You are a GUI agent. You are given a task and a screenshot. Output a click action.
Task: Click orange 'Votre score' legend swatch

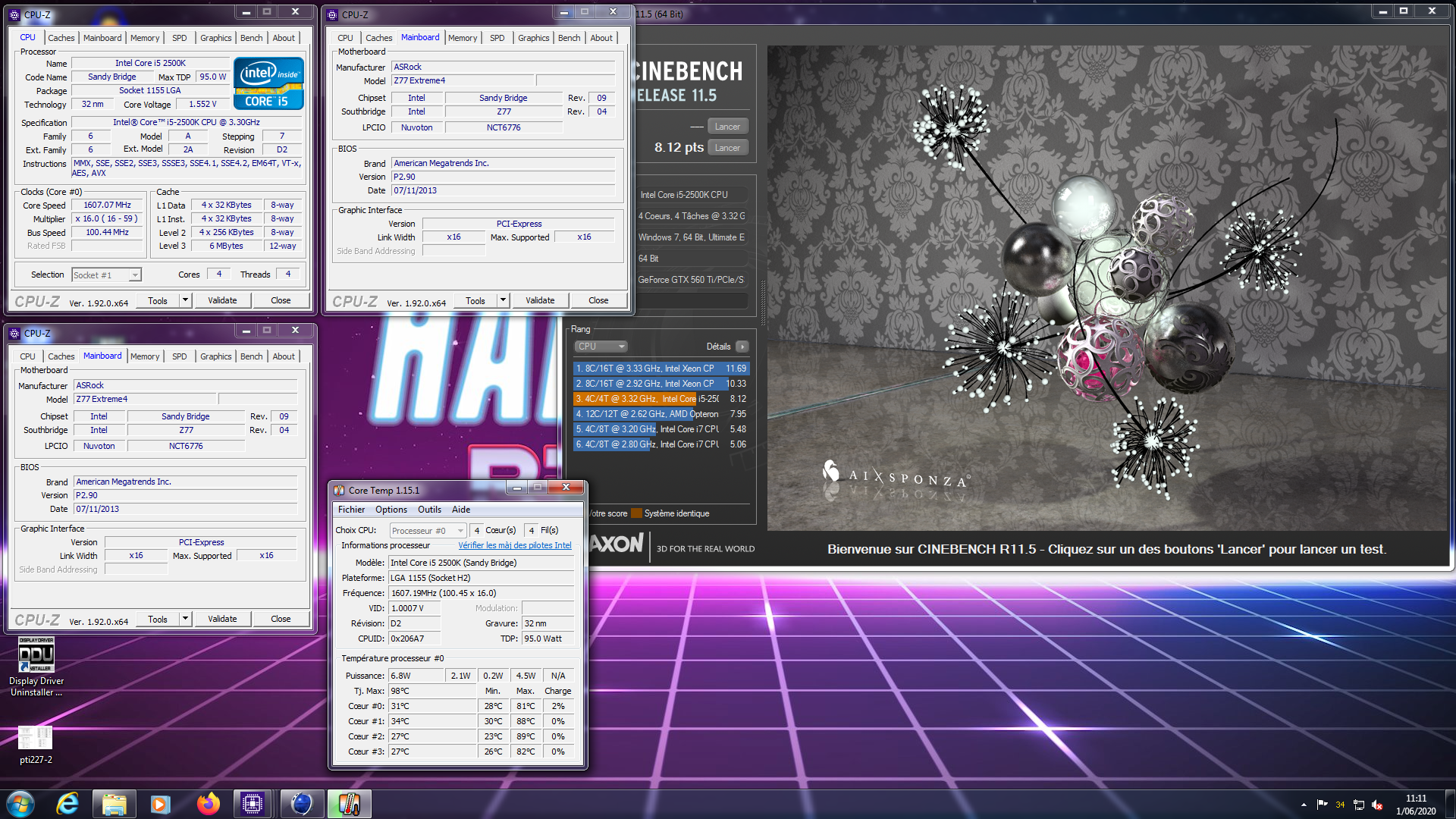click(x=636, y=513)
